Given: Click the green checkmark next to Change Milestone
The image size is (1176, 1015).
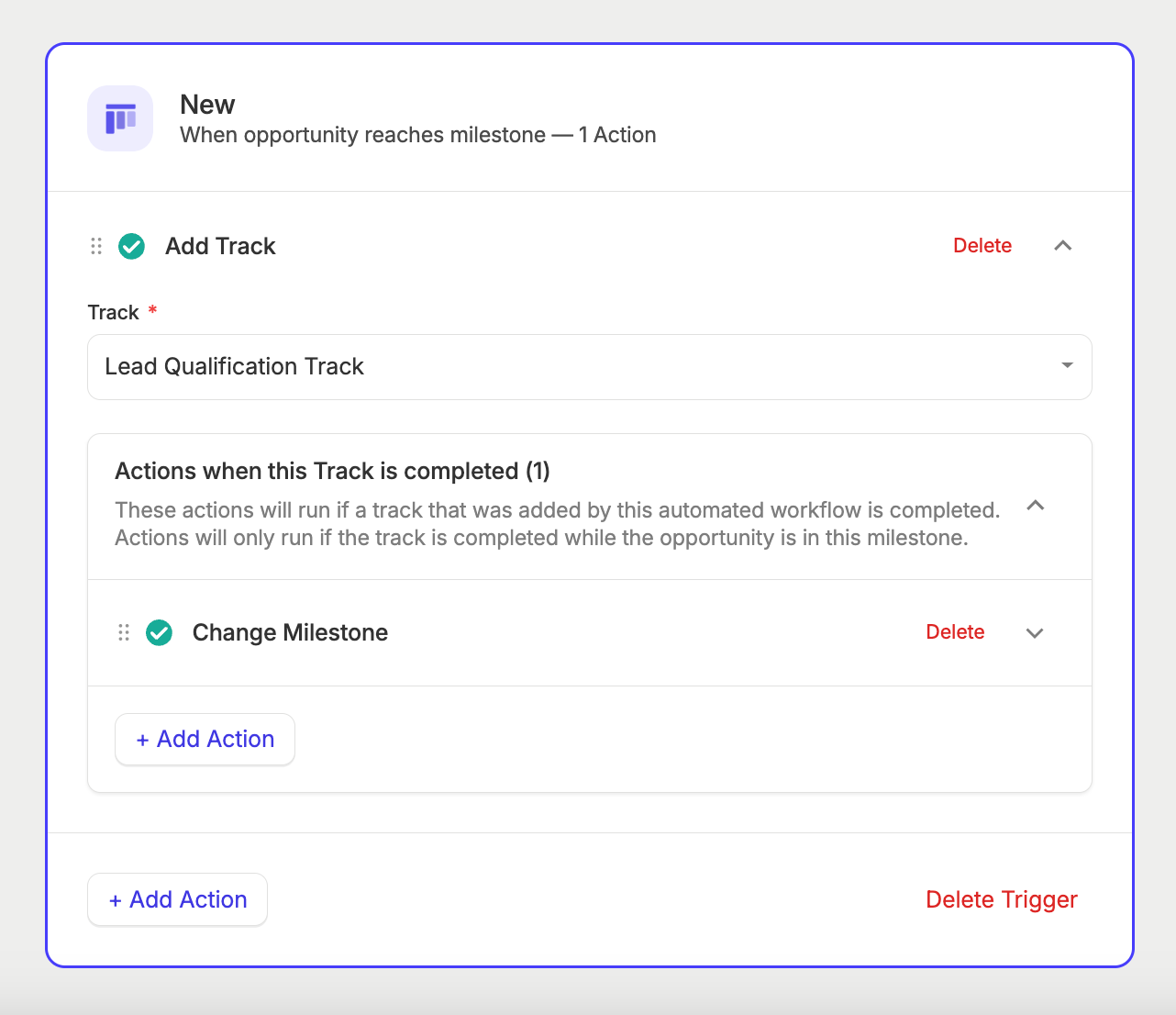Looking at the screenshot, I should [160, 632].
